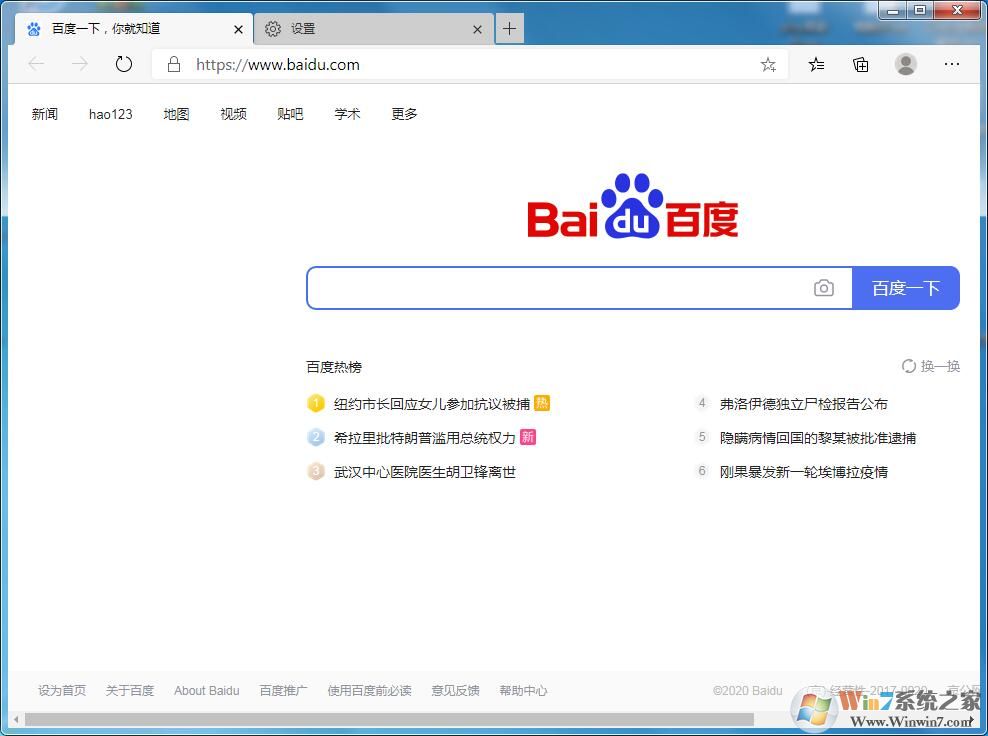Add this page to favorites with star-plus icon
This screenshot has width=988, height=736.
(768, 64)
